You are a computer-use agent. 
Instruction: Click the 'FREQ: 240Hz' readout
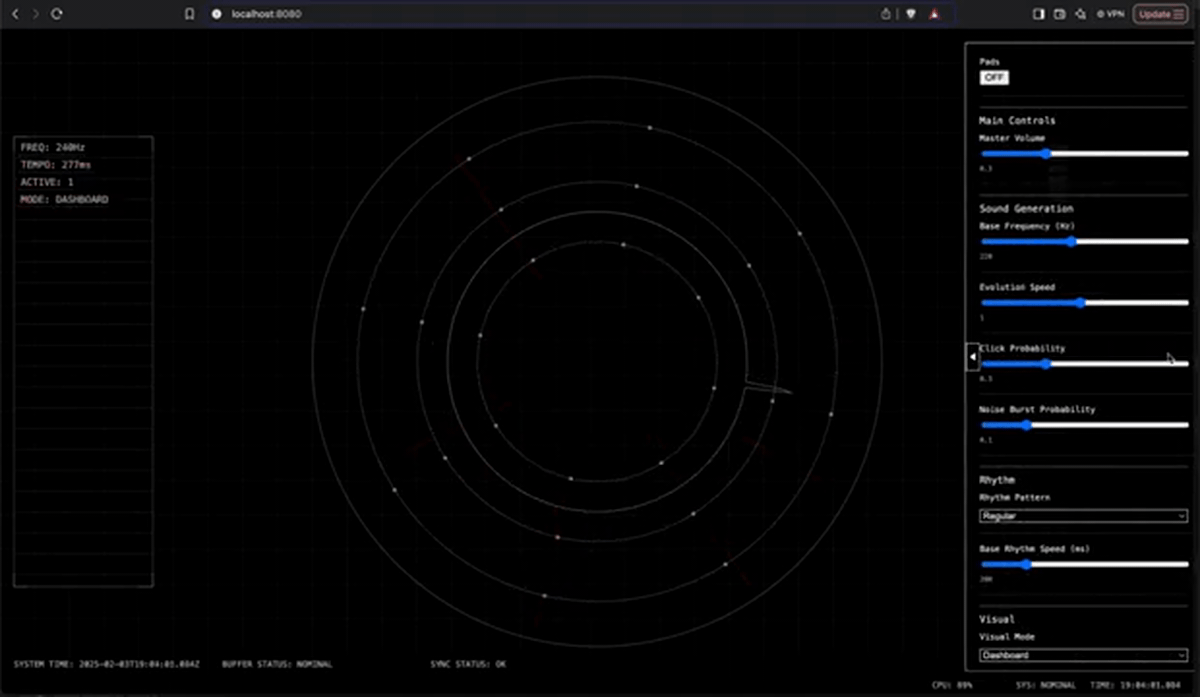pos(53,147)
